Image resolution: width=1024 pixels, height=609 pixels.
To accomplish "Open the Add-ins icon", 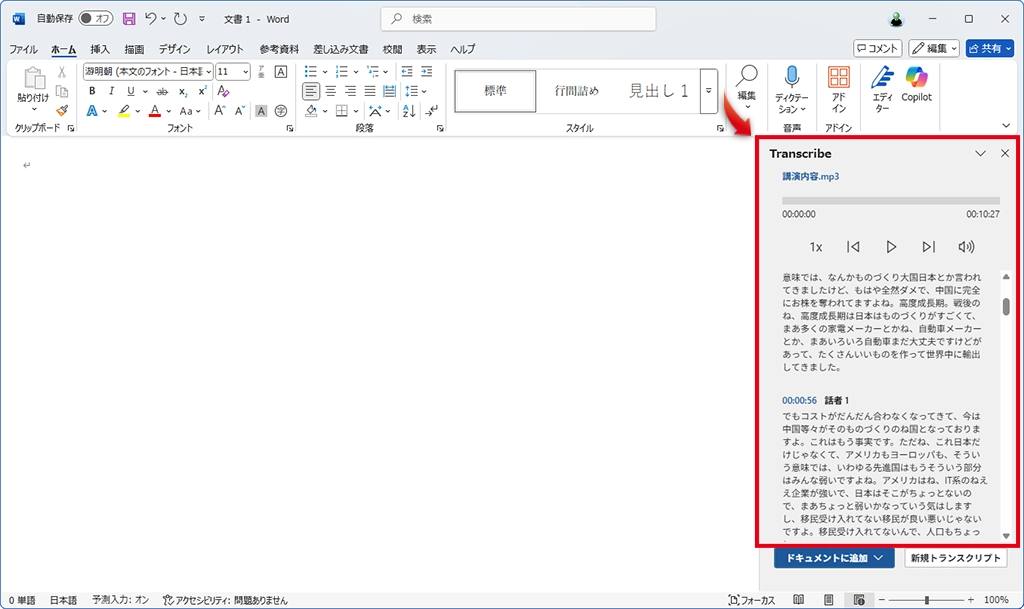I will (x=839, y=78).
